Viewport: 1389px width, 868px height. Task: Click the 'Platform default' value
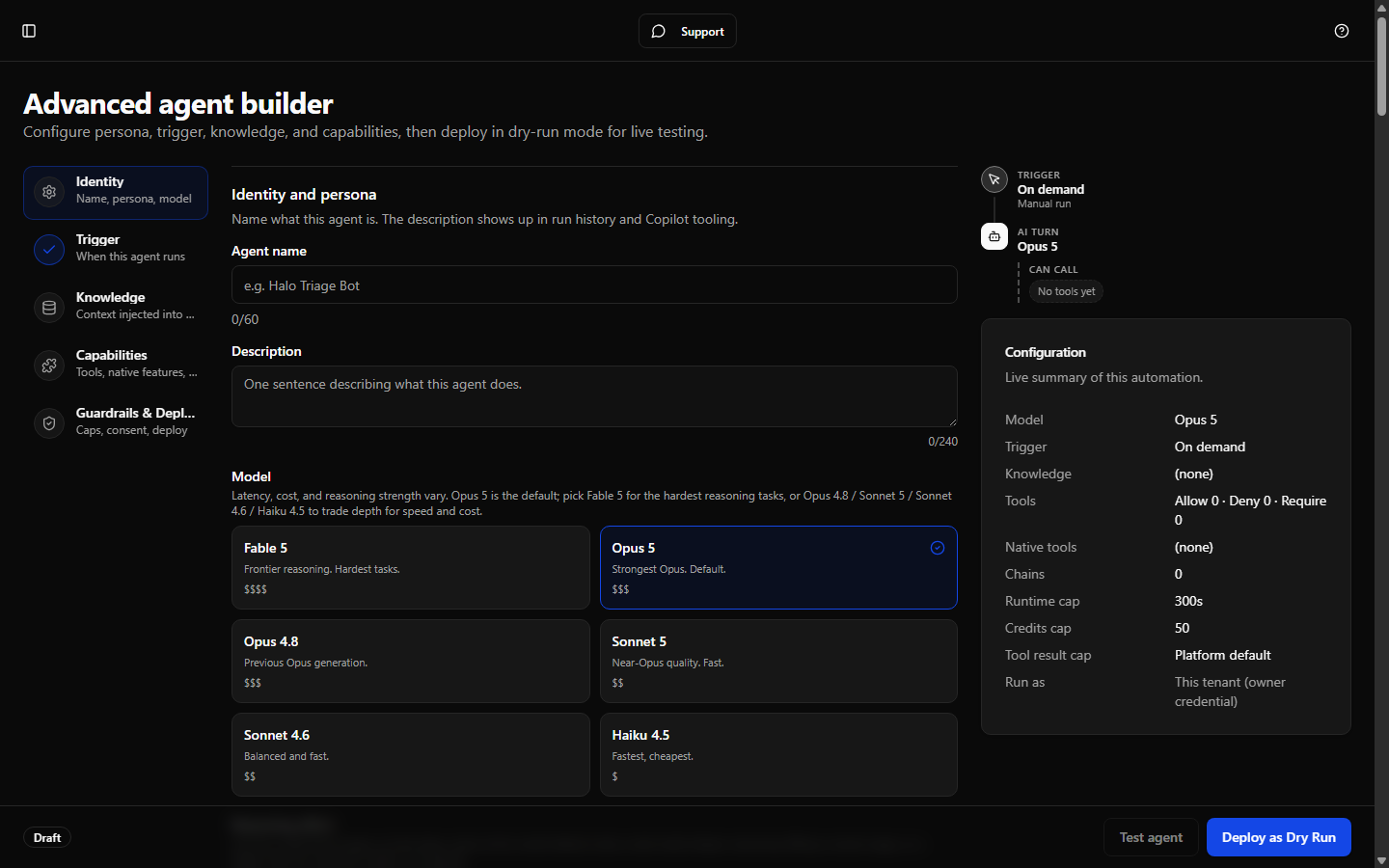pyautogui.click(x=1222, y=655)
